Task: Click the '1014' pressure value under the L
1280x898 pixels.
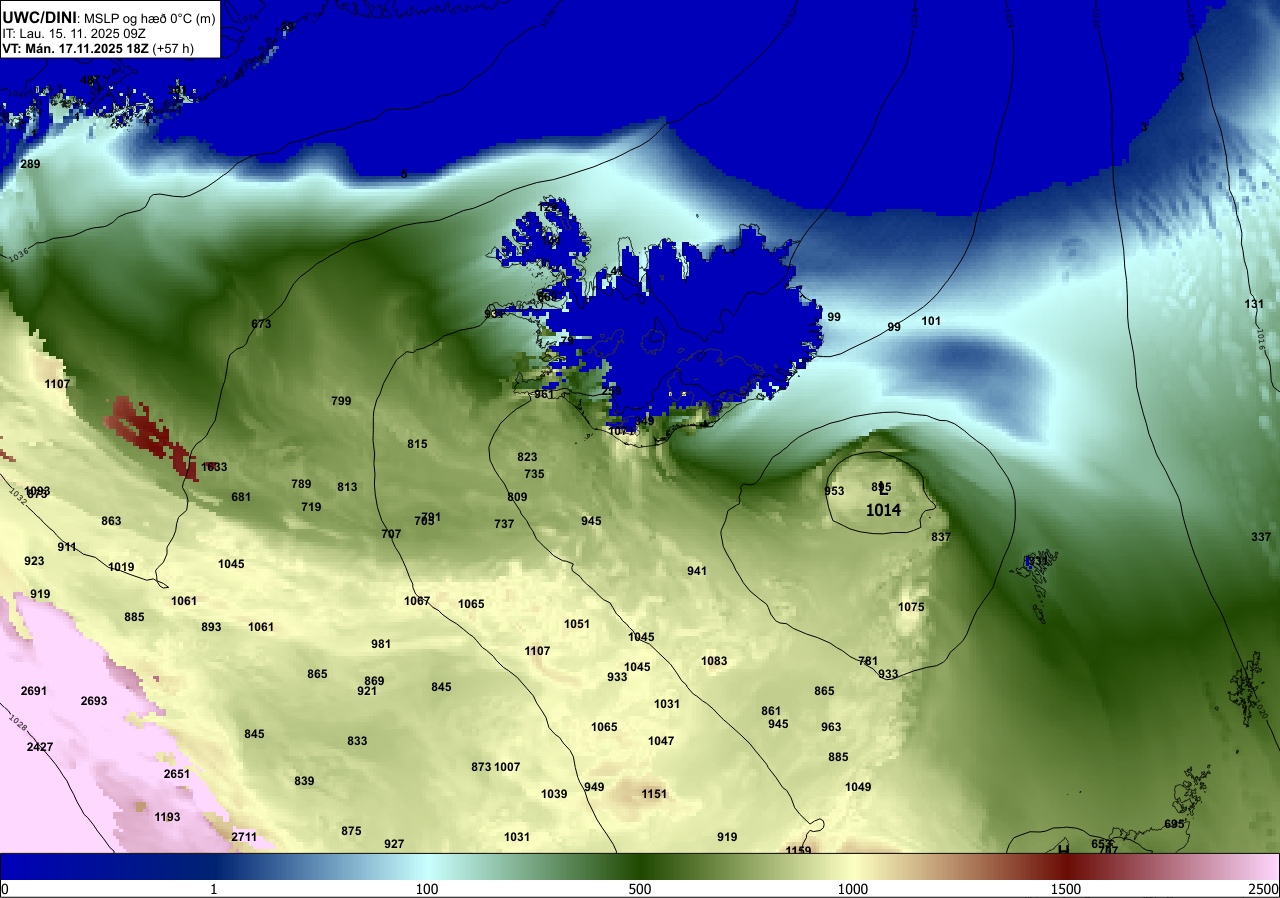Action: point(883,510)
